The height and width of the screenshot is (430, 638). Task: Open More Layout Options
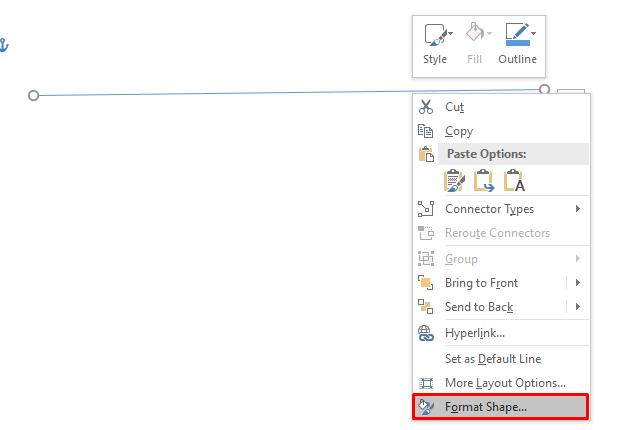click(x=501, y=383)
